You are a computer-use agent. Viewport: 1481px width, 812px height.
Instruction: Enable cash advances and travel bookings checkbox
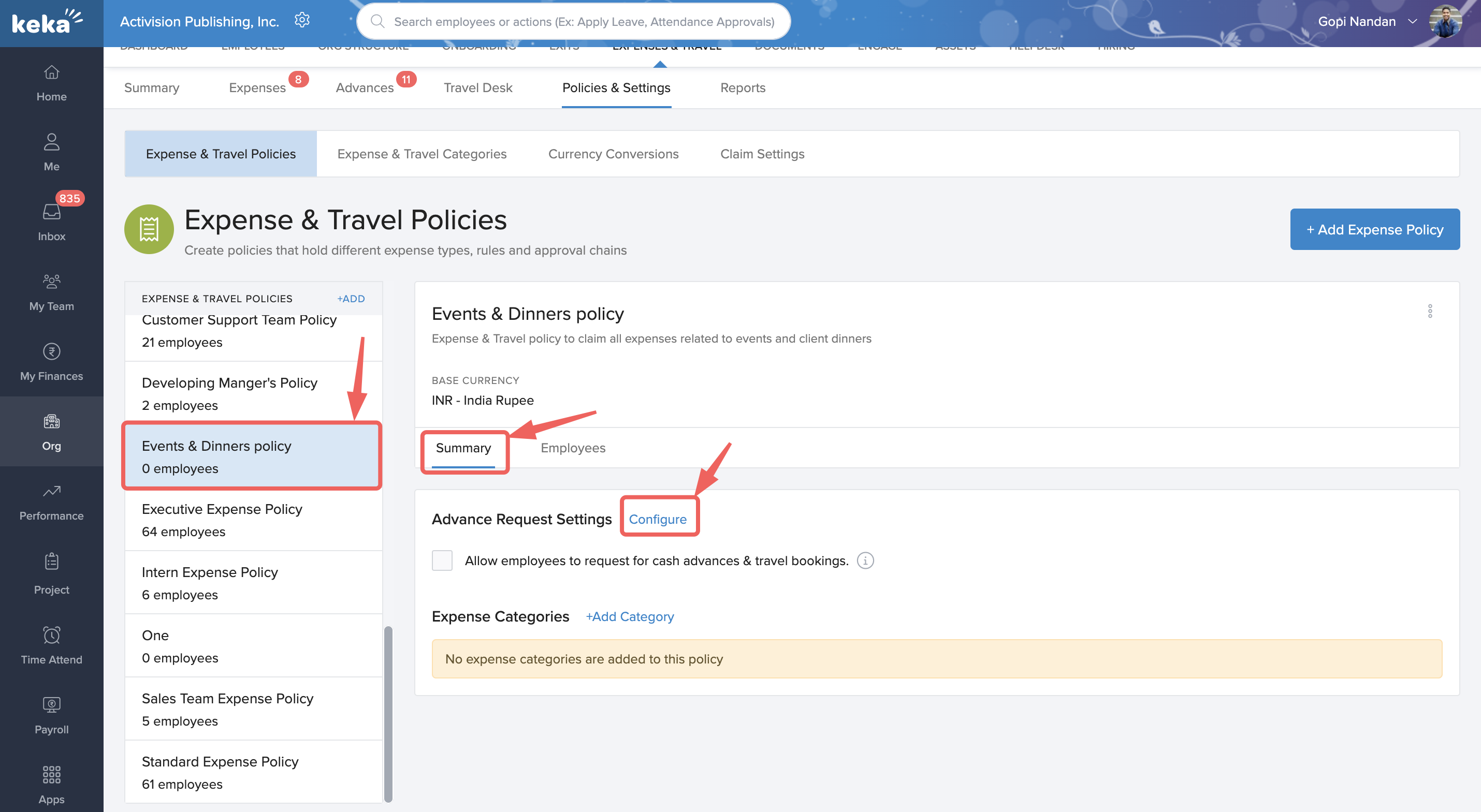(x=442, y=560)
